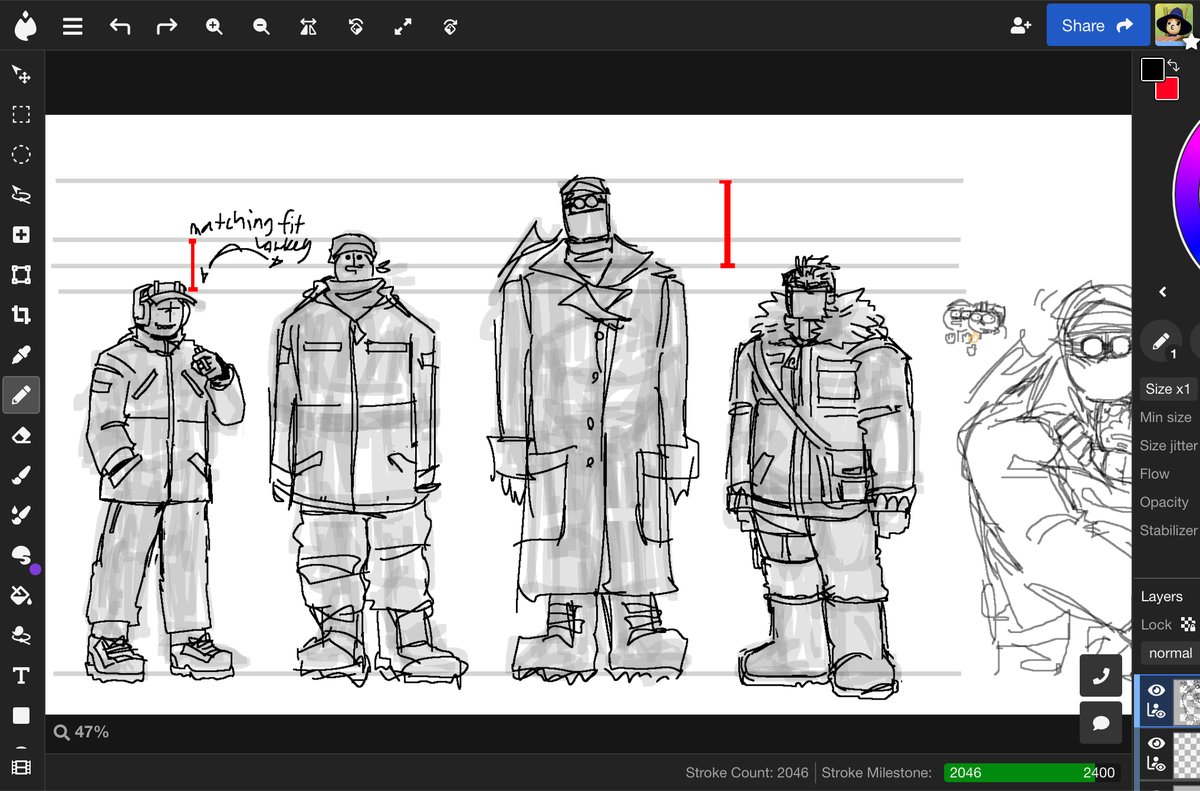
Task: Select the active Pencil tool
Action: coord(21,395)
